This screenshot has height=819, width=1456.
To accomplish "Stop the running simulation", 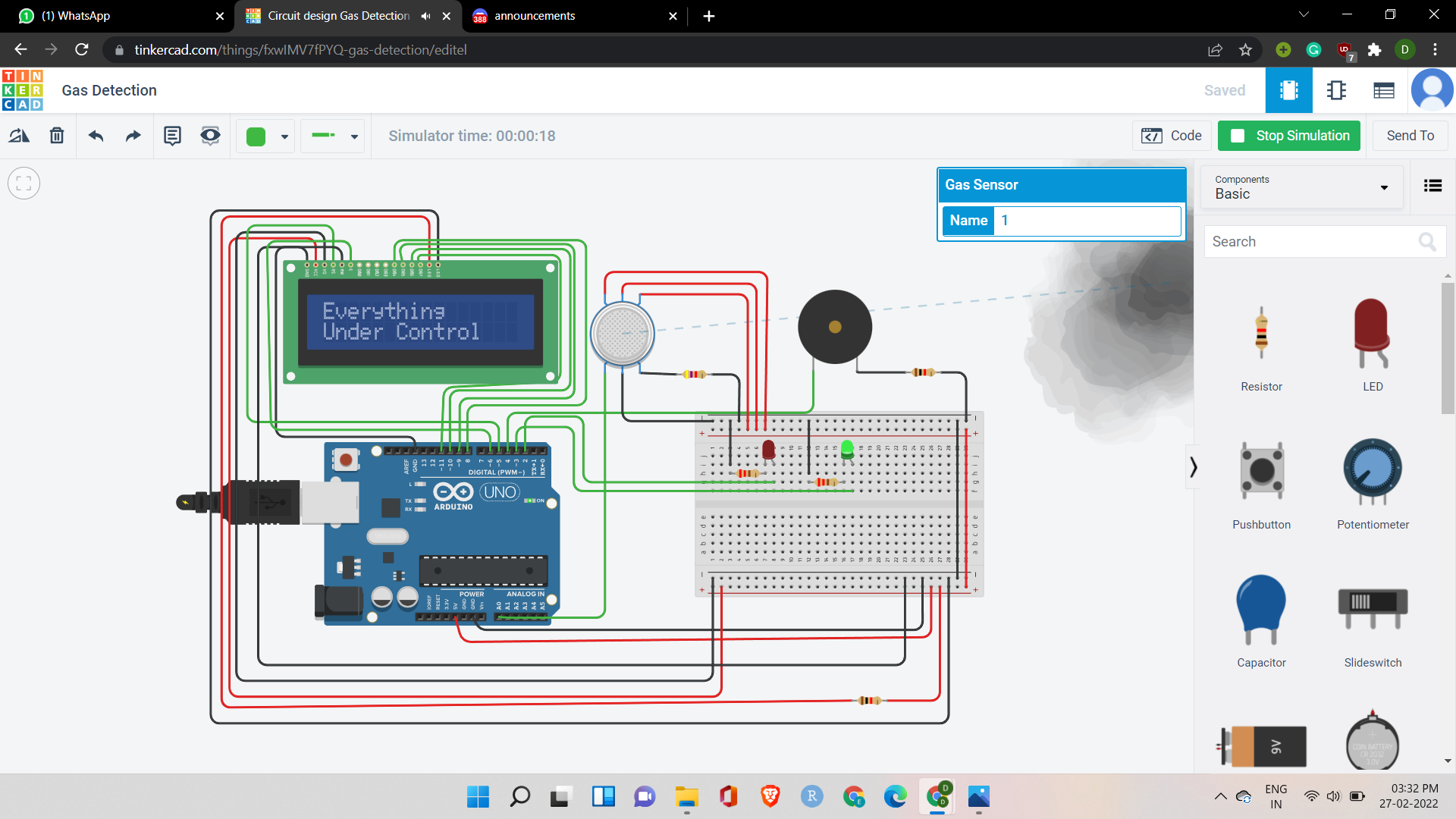I will click(1288, 136).
